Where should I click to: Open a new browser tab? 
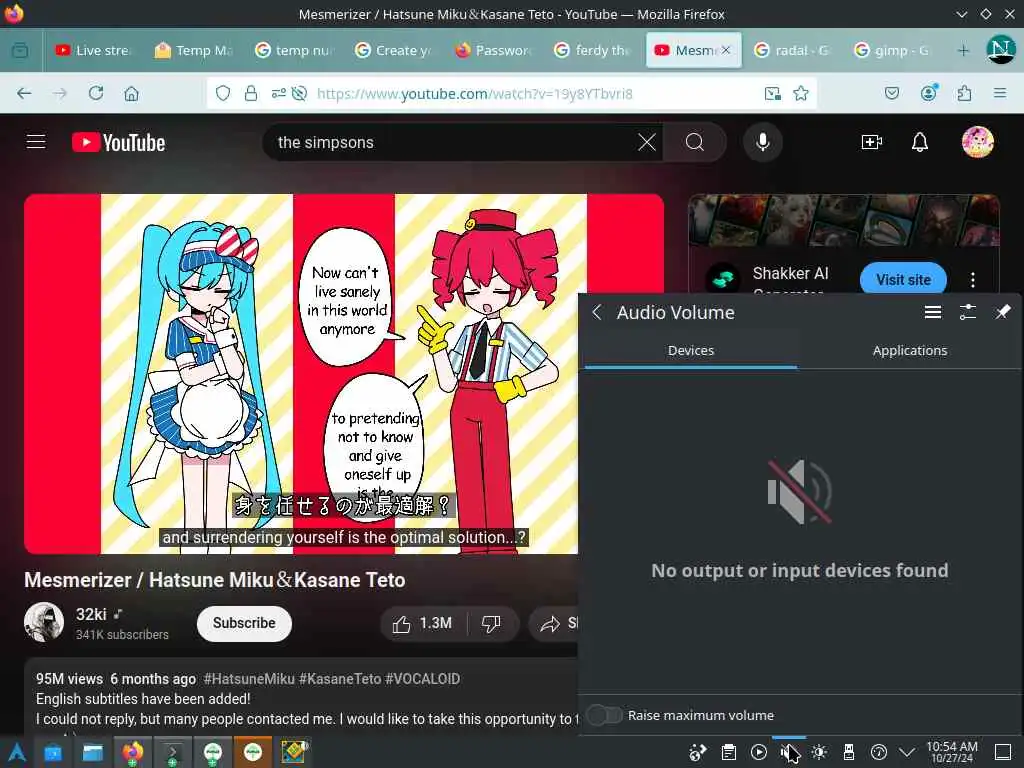point(963,50)
